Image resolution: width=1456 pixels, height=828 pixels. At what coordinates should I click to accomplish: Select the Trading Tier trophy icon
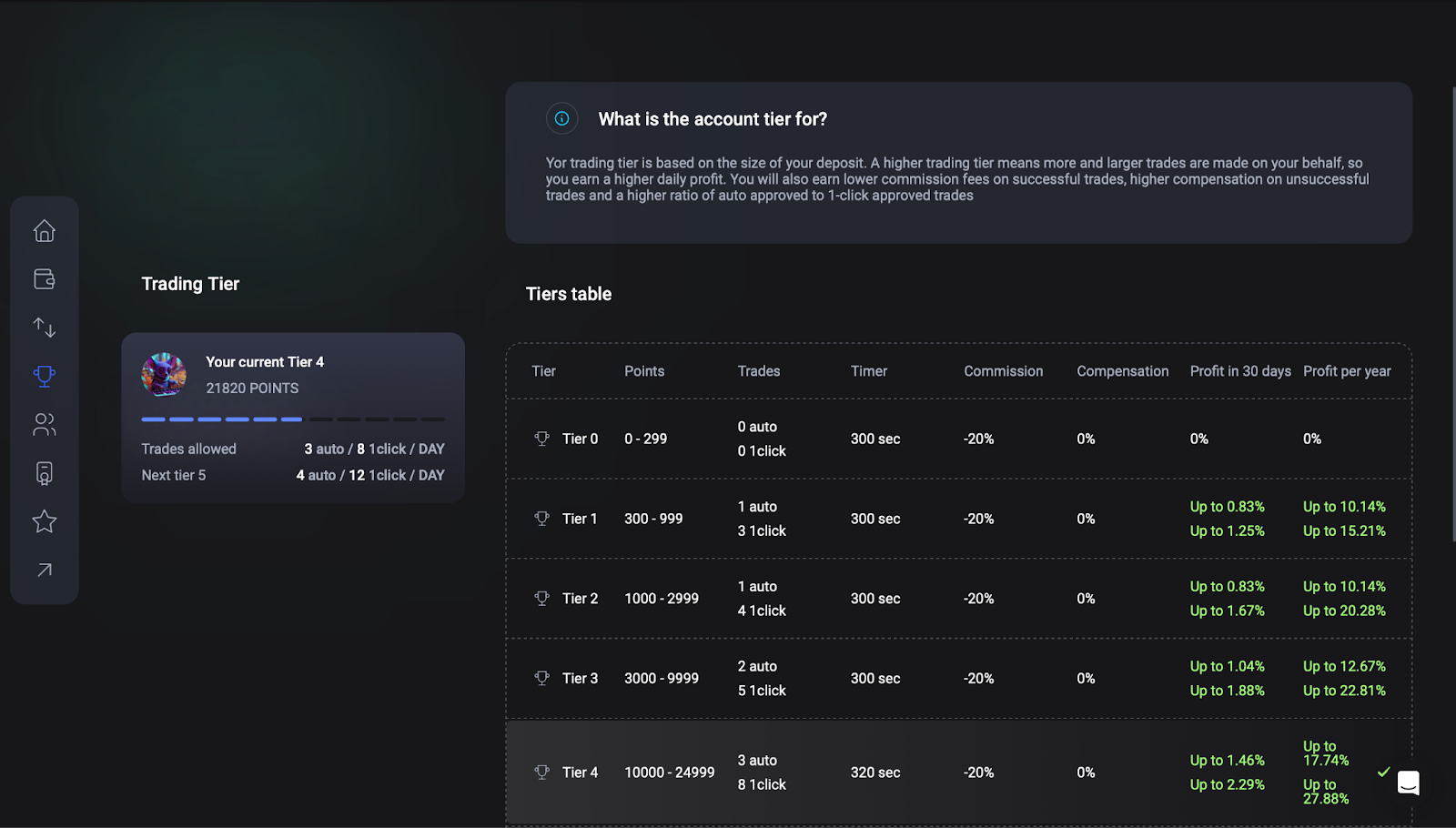click(44, 376)
